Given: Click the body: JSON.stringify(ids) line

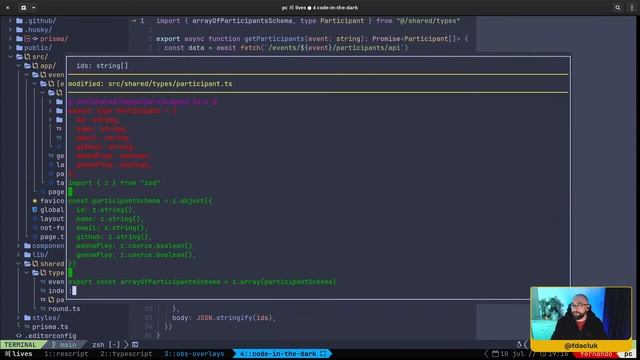Looking at the screenshot, I should point(224,318).
